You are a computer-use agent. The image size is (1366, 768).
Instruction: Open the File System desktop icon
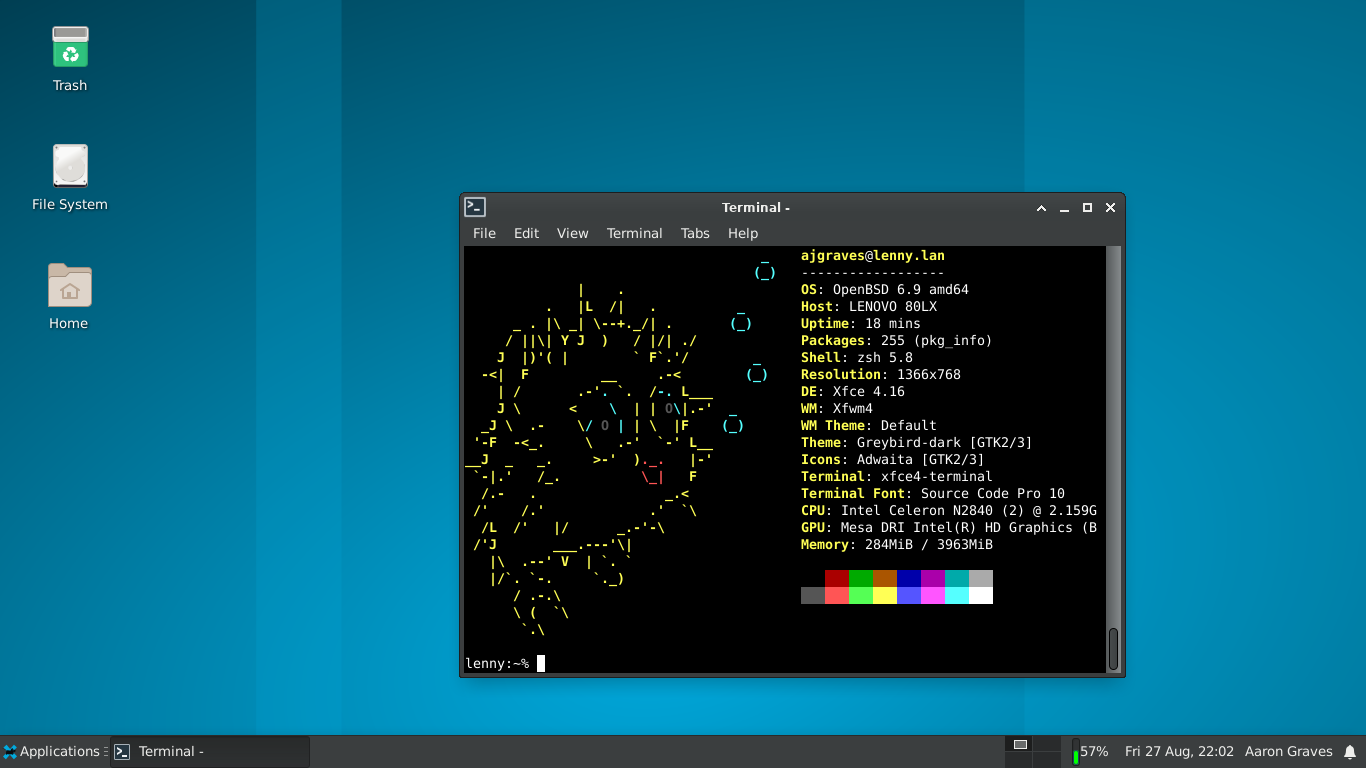(x=70, y=166)
